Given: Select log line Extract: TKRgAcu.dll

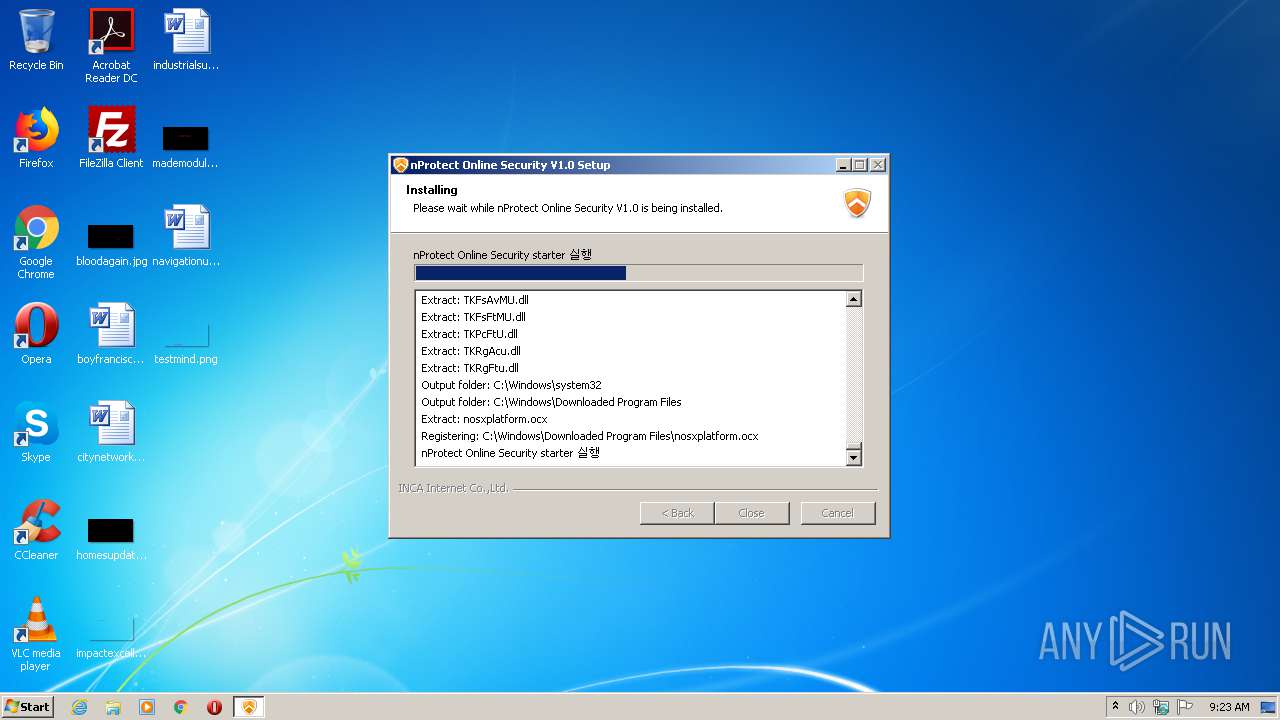Looking at the screenshot, I should pos(470,351).
